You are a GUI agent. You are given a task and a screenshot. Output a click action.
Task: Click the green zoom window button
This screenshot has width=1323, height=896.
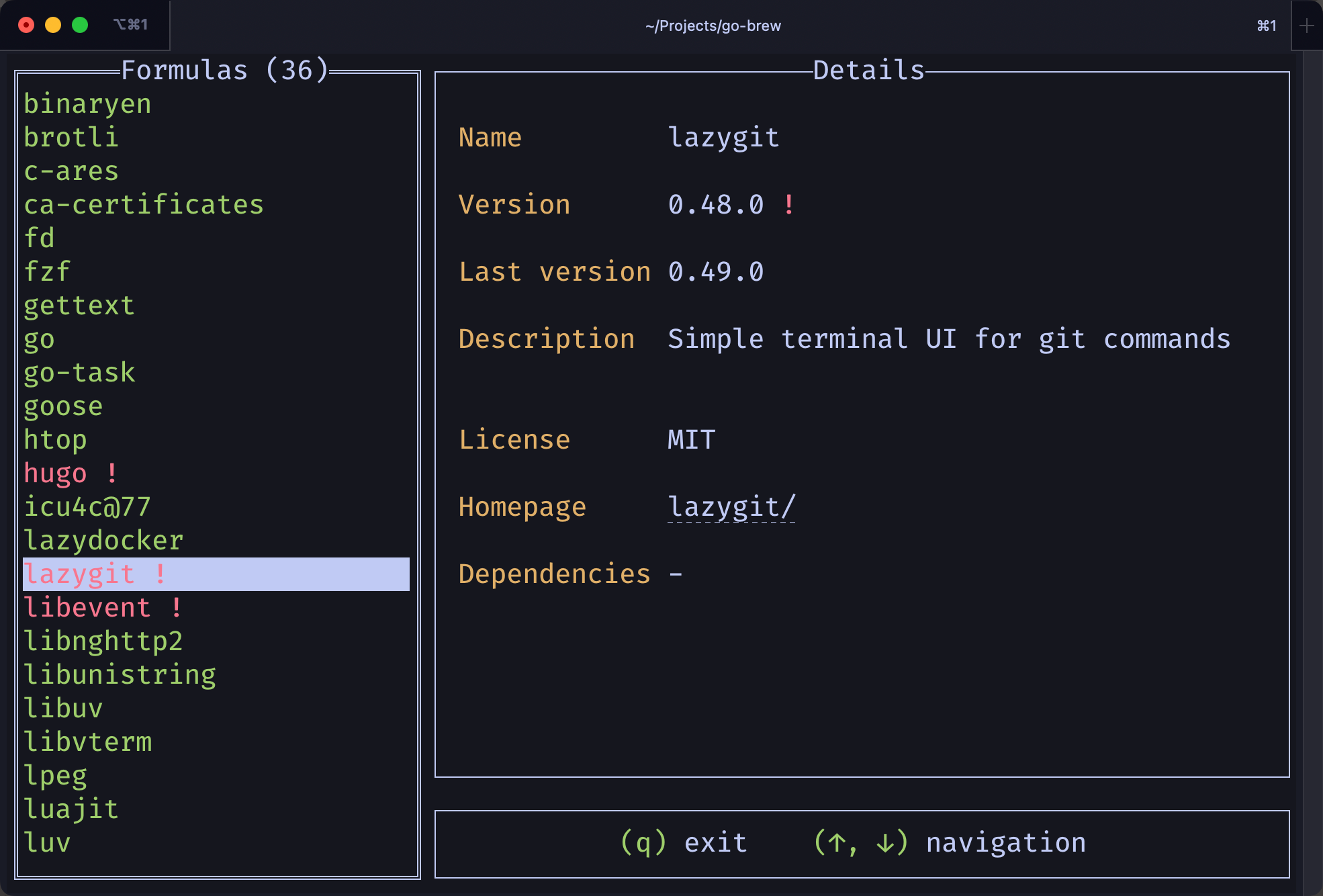point(80,25)
